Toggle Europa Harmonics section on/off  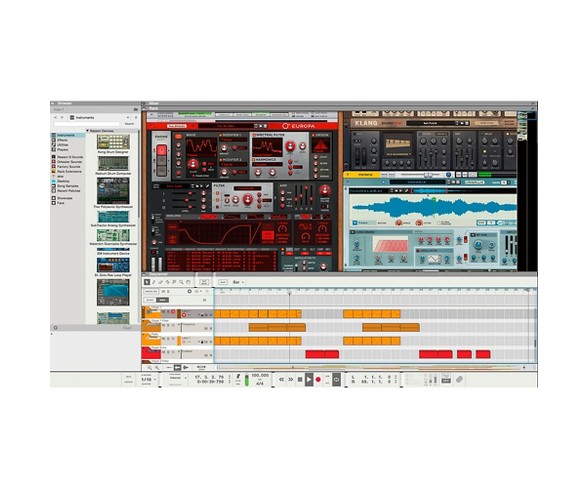(x=254, y=159)
